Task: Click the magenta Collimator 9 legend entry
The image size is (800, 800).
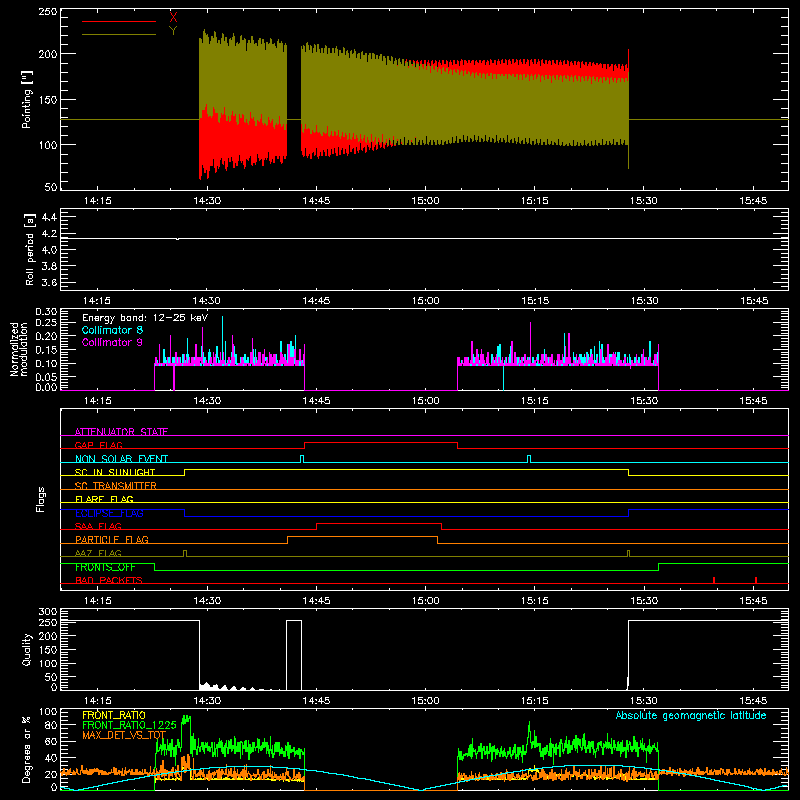Action: [112, 342]
